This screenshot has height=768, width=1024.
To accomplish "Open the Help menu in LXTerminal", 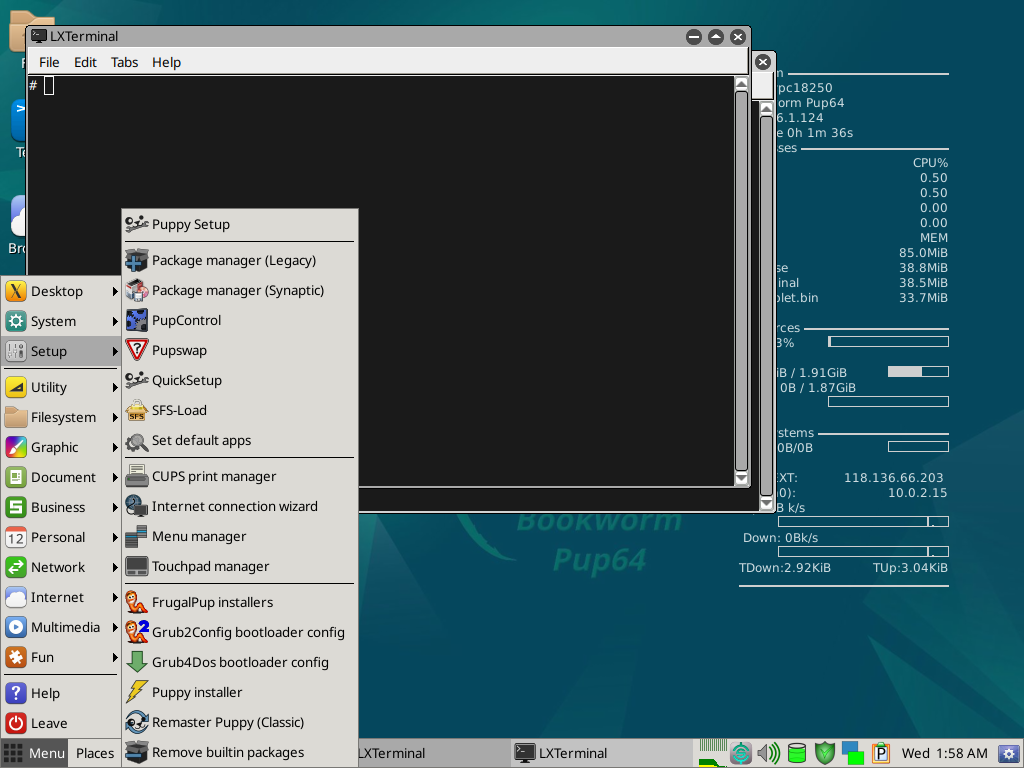I will [167, 62].
